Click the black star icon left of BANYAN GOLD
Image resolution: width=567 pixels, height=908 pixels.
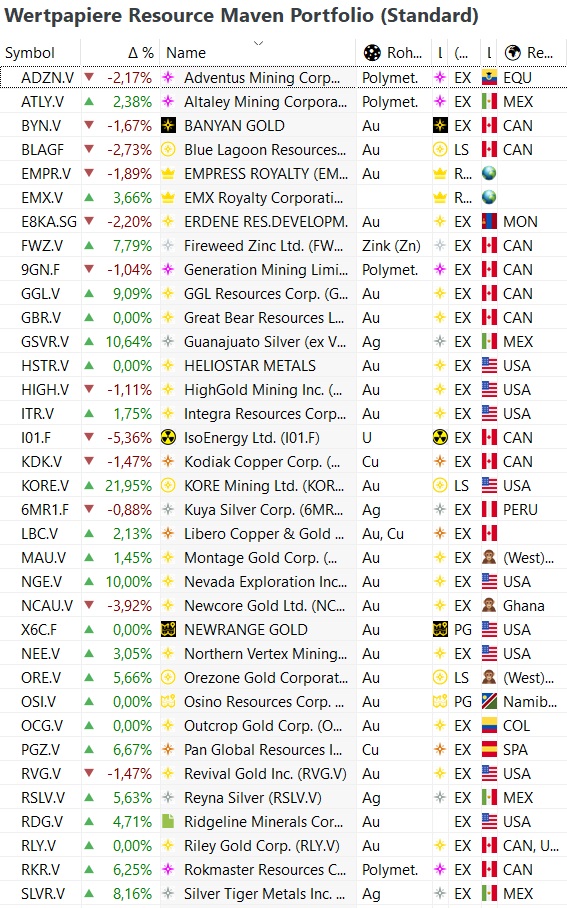pos(168,126)
